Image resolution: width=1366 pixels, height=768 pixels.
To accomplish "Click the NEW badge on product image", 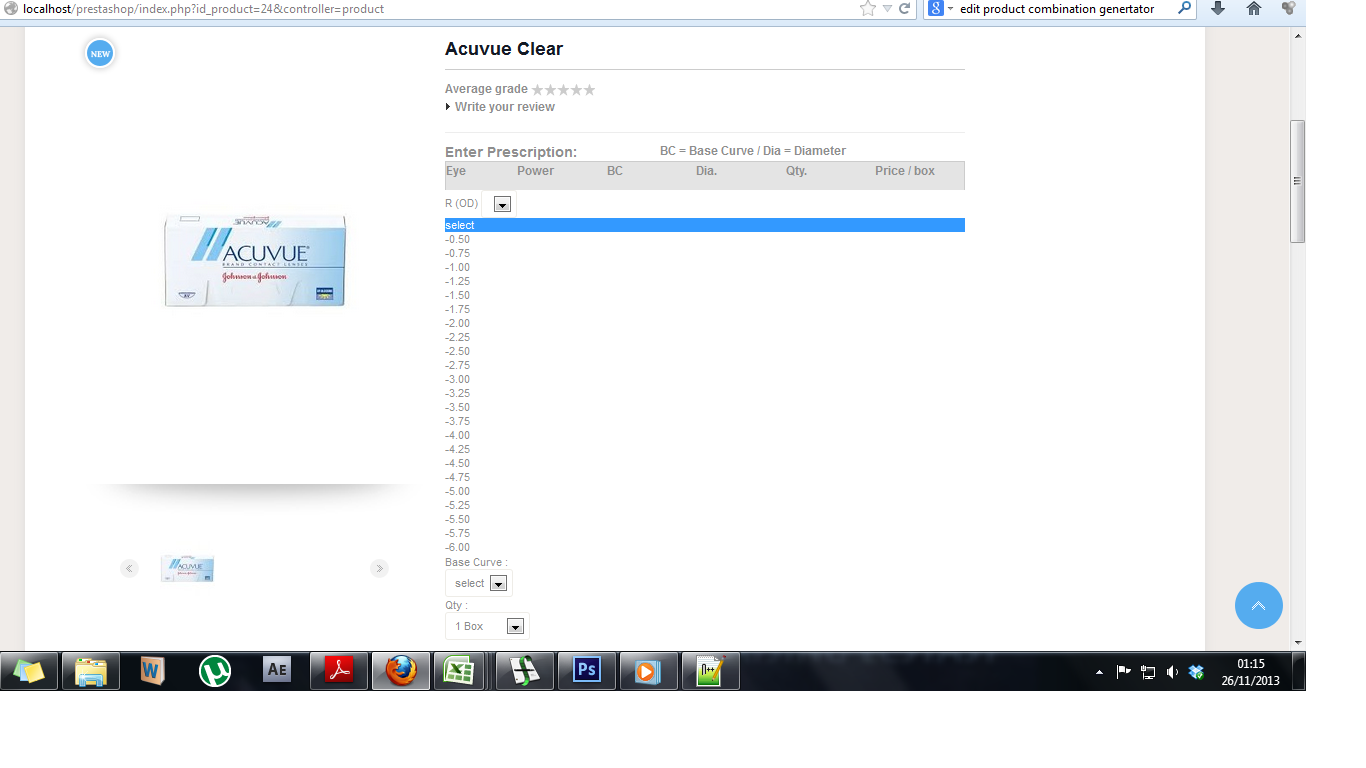I will [100, 54].
